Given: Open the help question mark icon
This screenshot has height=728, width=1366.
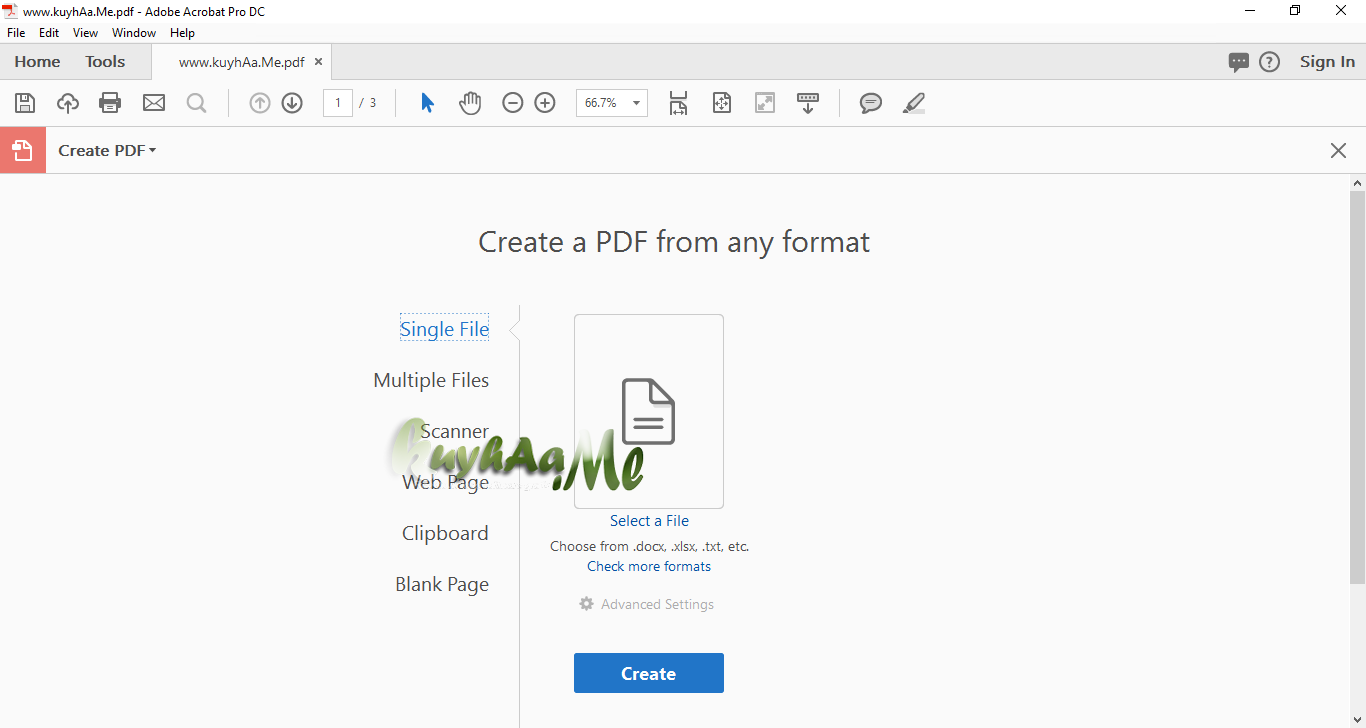Looking at the screenshot, I should point(1269,62).
